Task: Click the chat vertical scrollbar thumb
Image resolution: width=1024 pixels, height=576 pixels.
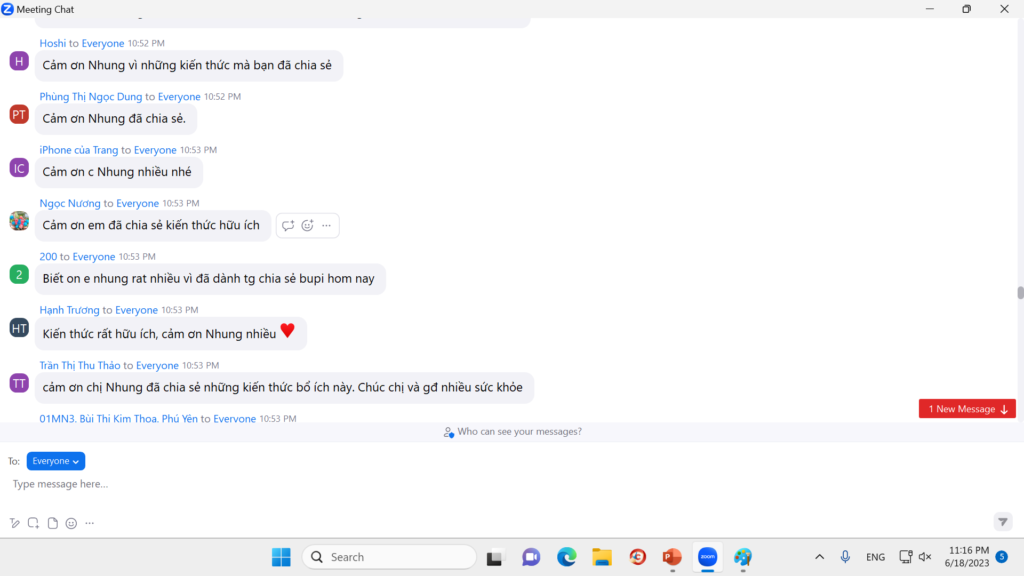Action: point(1020,293)
